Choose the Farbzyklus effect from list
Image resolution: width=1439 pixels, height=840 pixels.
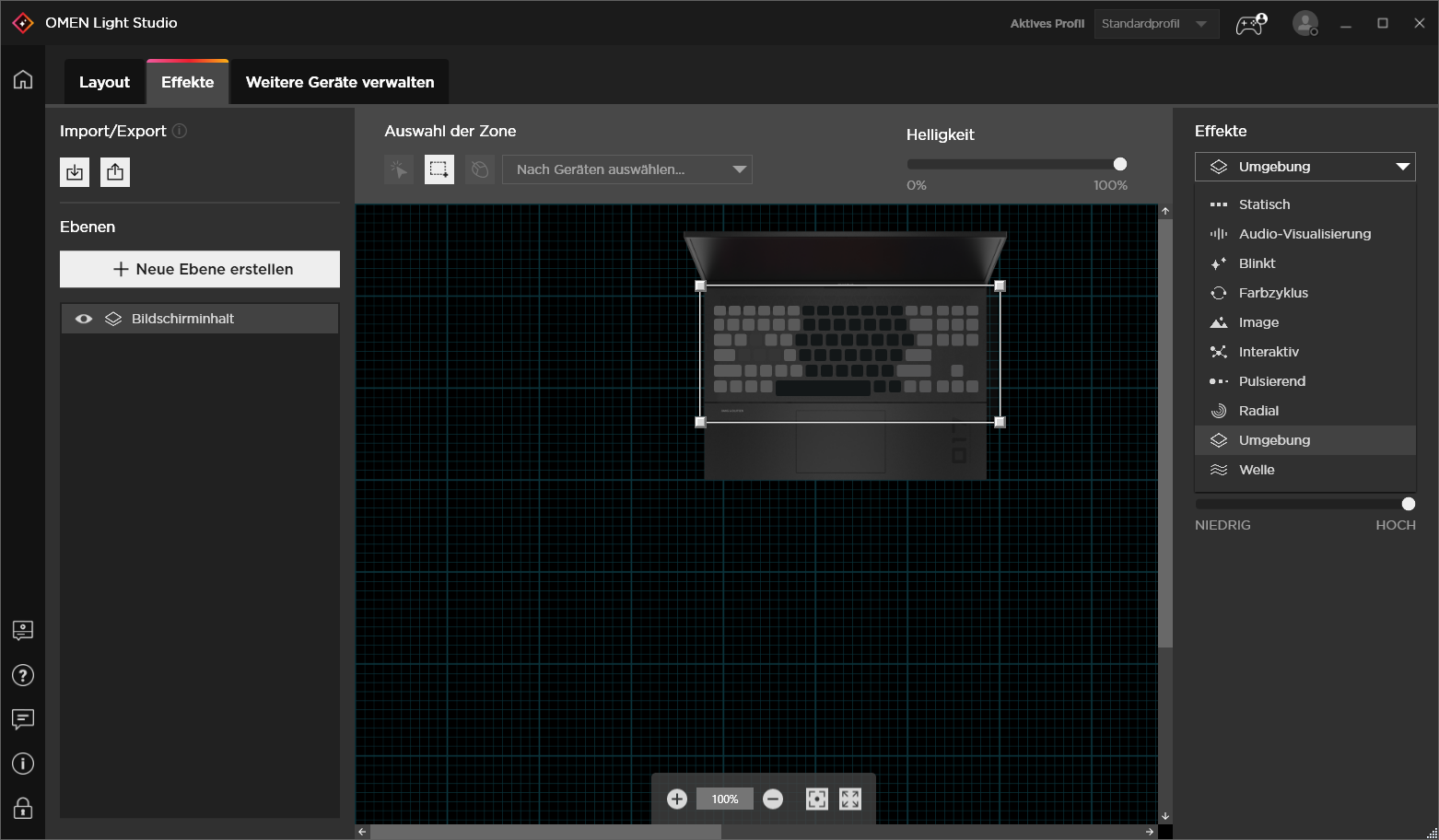(1273, 293)
